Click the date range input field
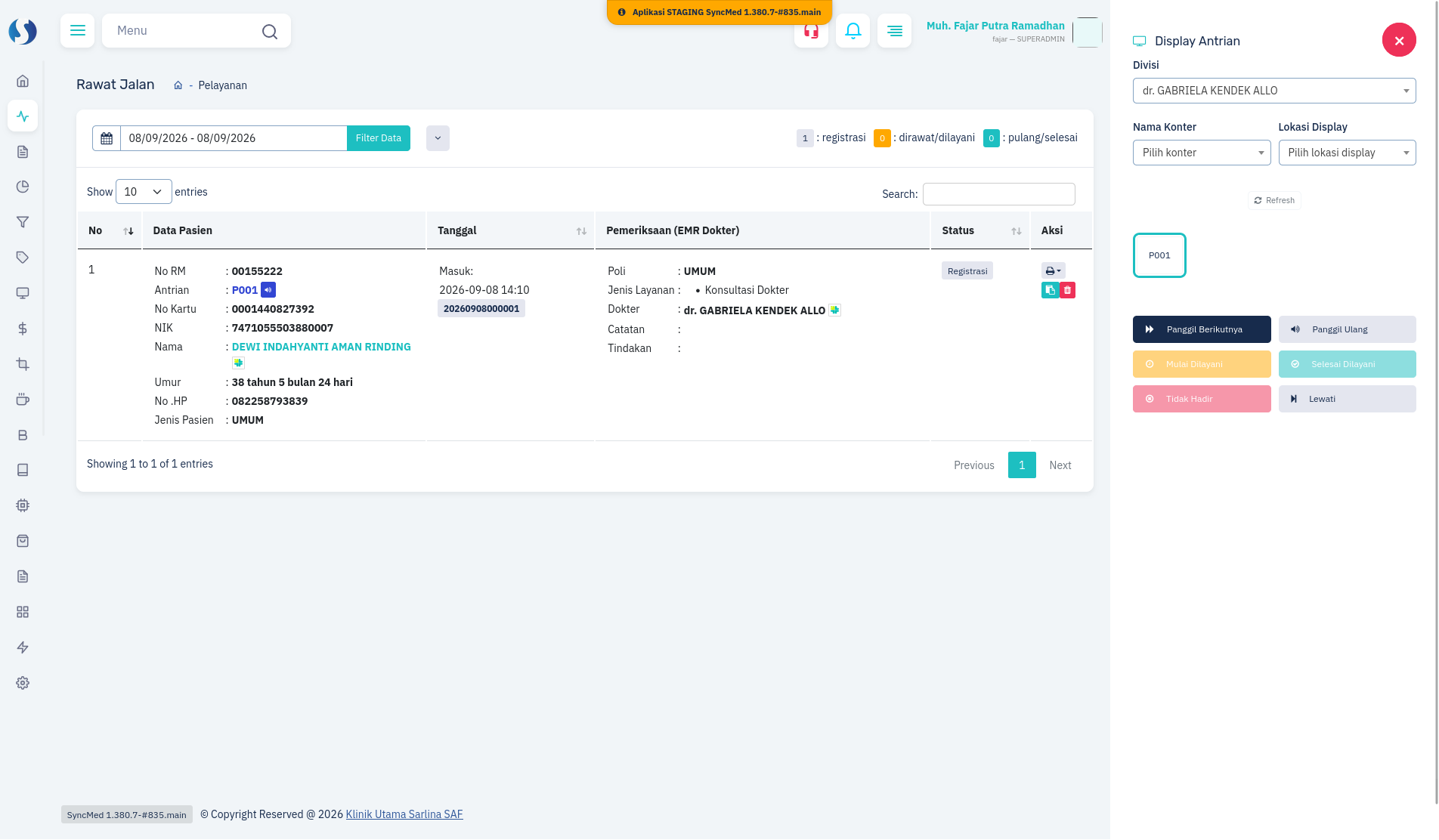 tap(234, 138)
